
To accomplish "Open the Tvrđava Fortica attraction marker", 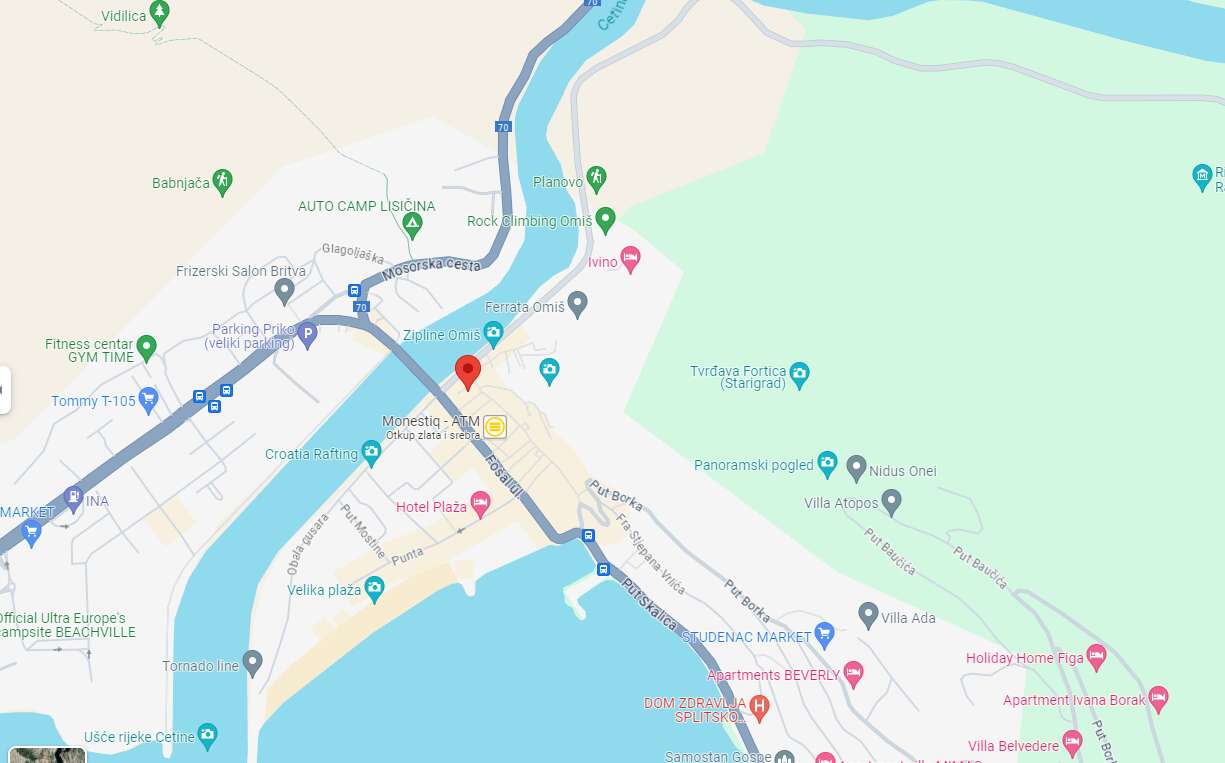I will [799, 375].
